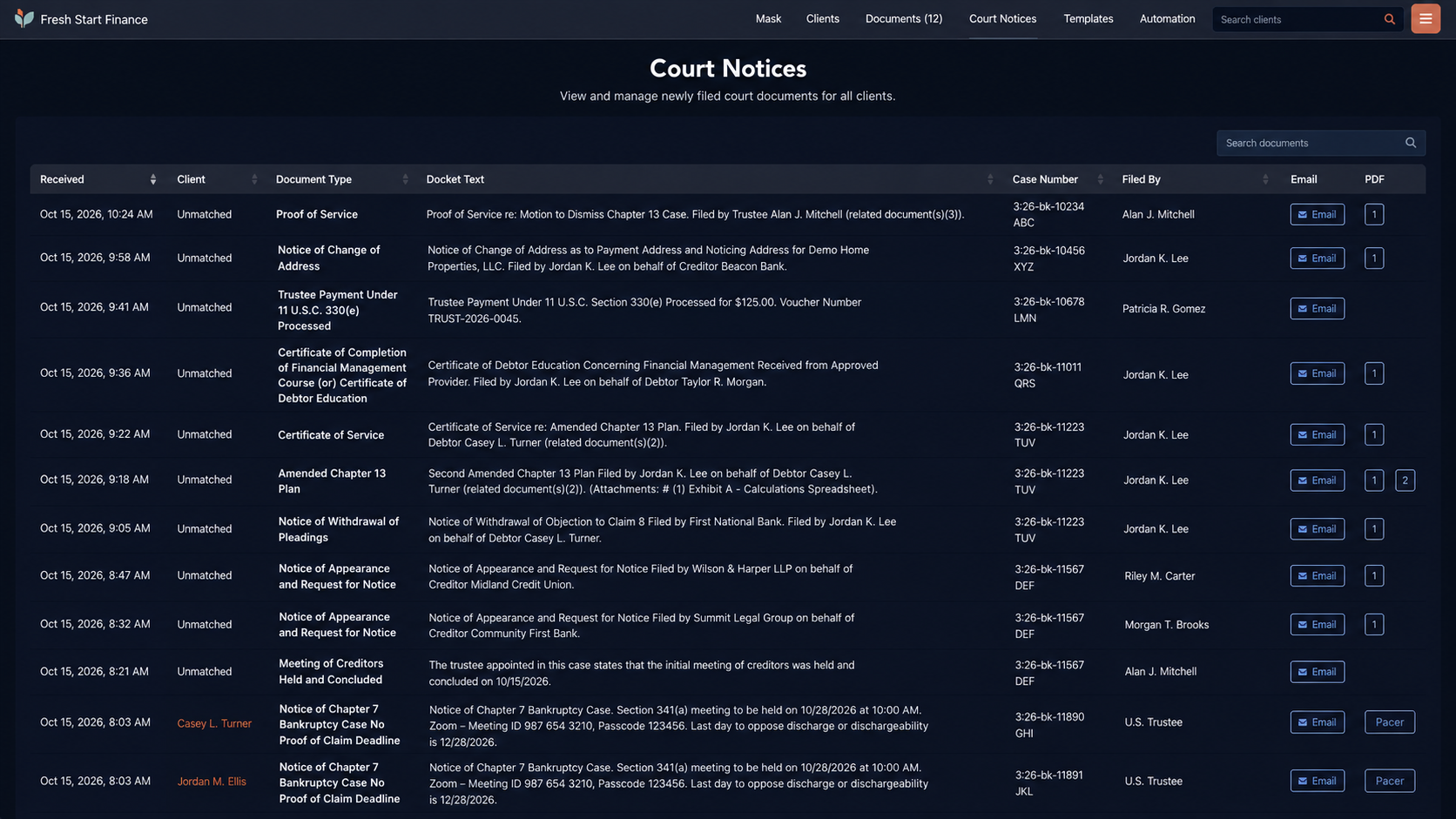The image size is (1456, 819).
Task: Open Pacer for Casey L. Turner row
Action: tap(1390, 722)
